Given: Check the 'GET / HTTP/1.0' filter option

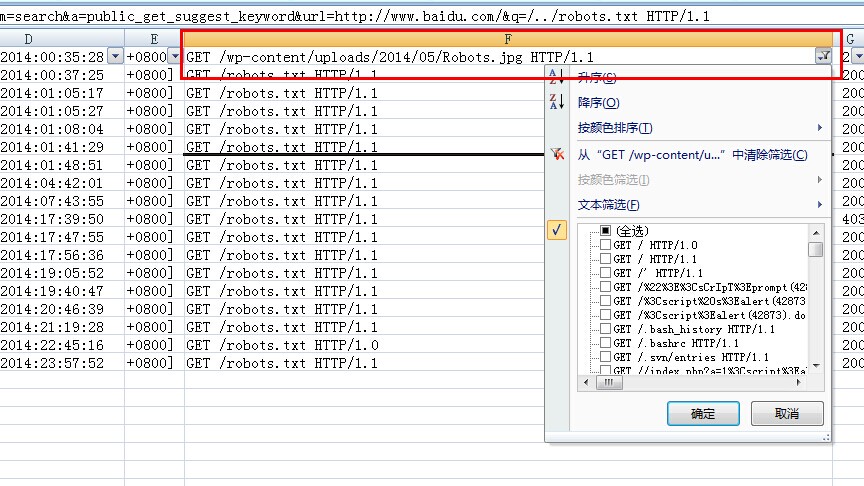Looking at the screenshot, I should click(x=605, y=245).
